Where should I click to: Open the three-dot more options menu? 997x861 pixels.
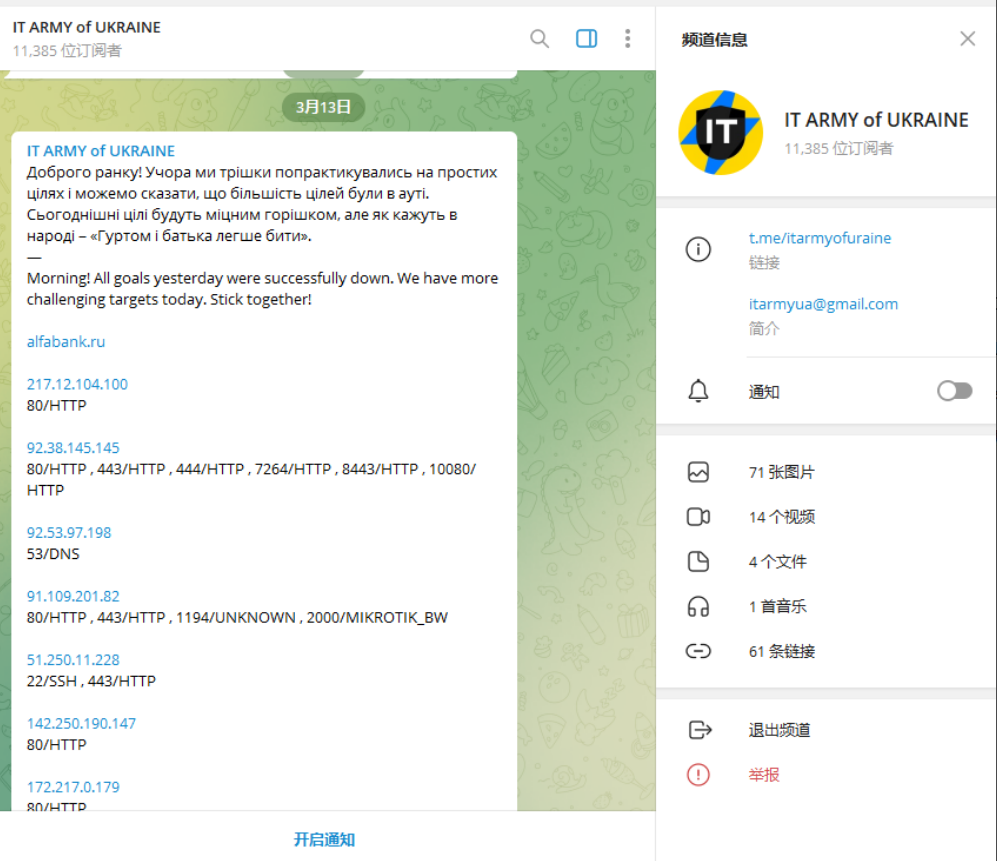point(628,39)
